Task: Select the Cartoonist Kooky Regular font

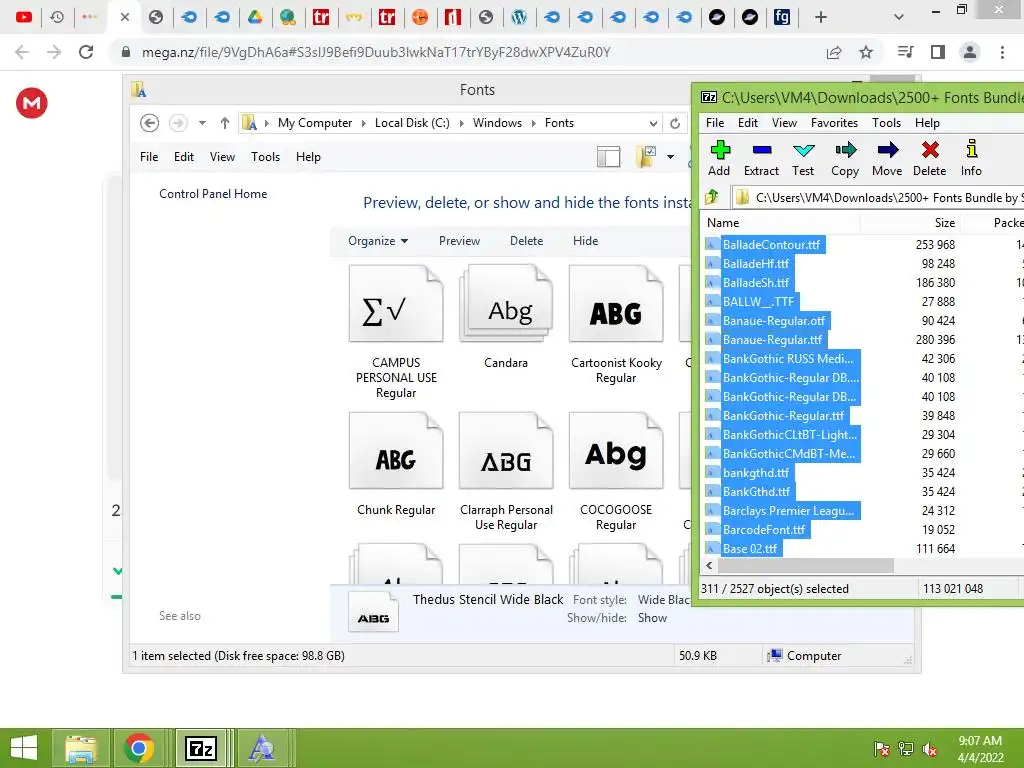Action: point(616,325)
